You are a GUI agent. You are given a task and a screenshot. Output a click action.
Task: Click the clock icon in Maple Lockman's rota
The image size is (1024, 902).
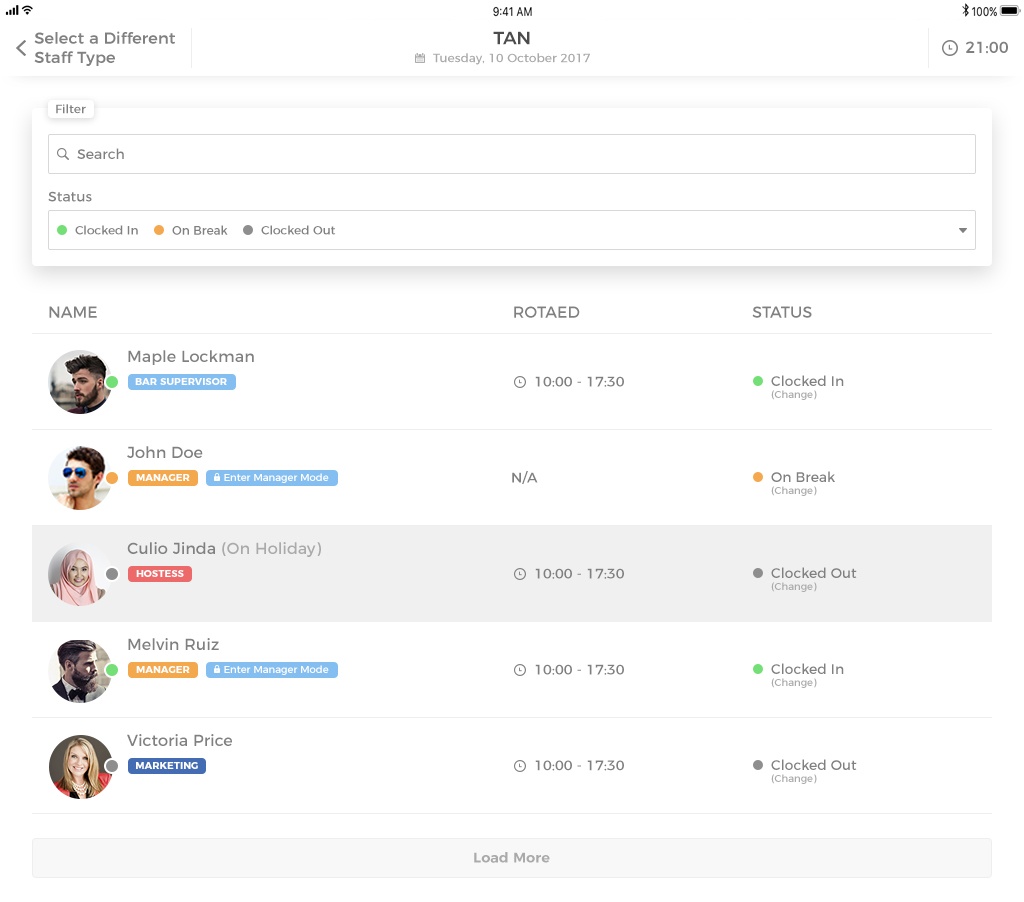[x=519, y=382]
